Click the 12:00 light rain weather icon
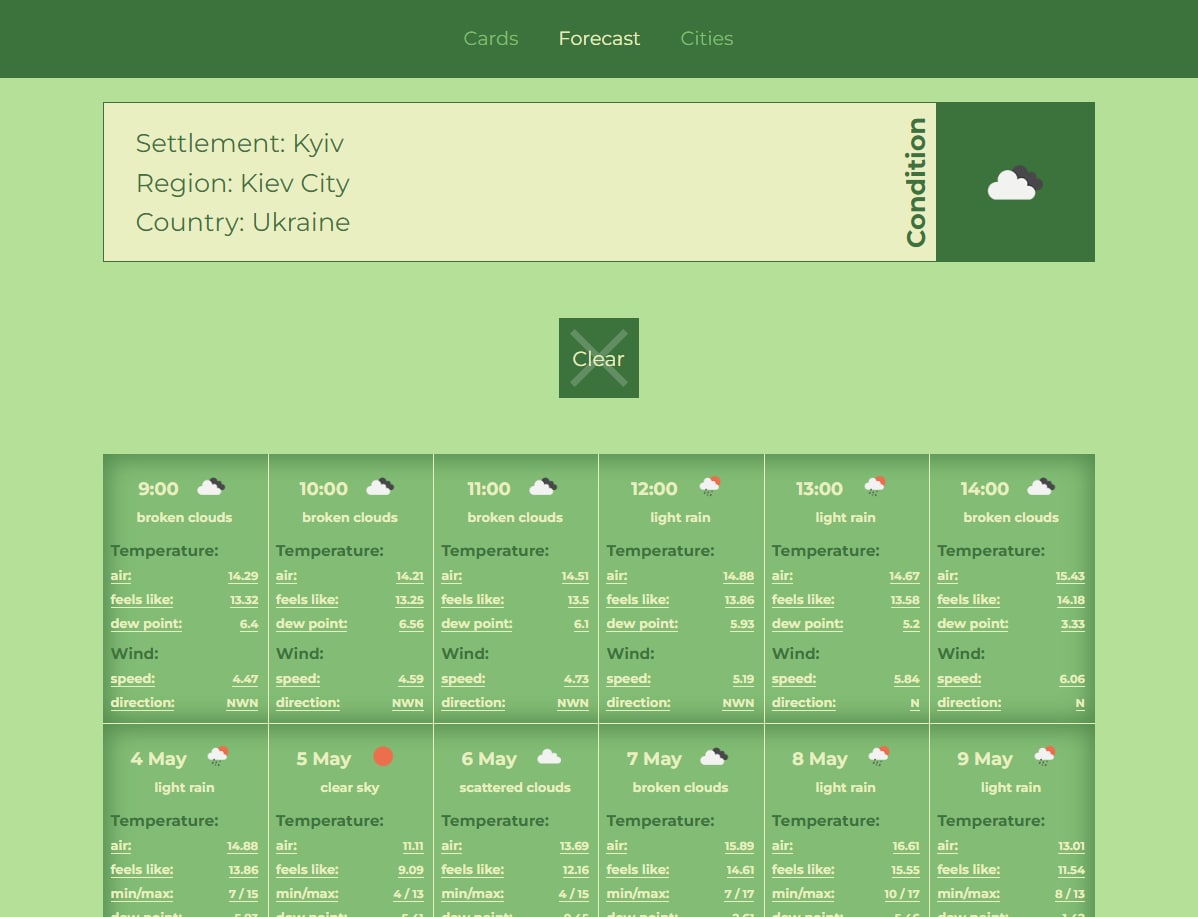The height and width of the screenshot is (917, 1198). tap(710, 486)
